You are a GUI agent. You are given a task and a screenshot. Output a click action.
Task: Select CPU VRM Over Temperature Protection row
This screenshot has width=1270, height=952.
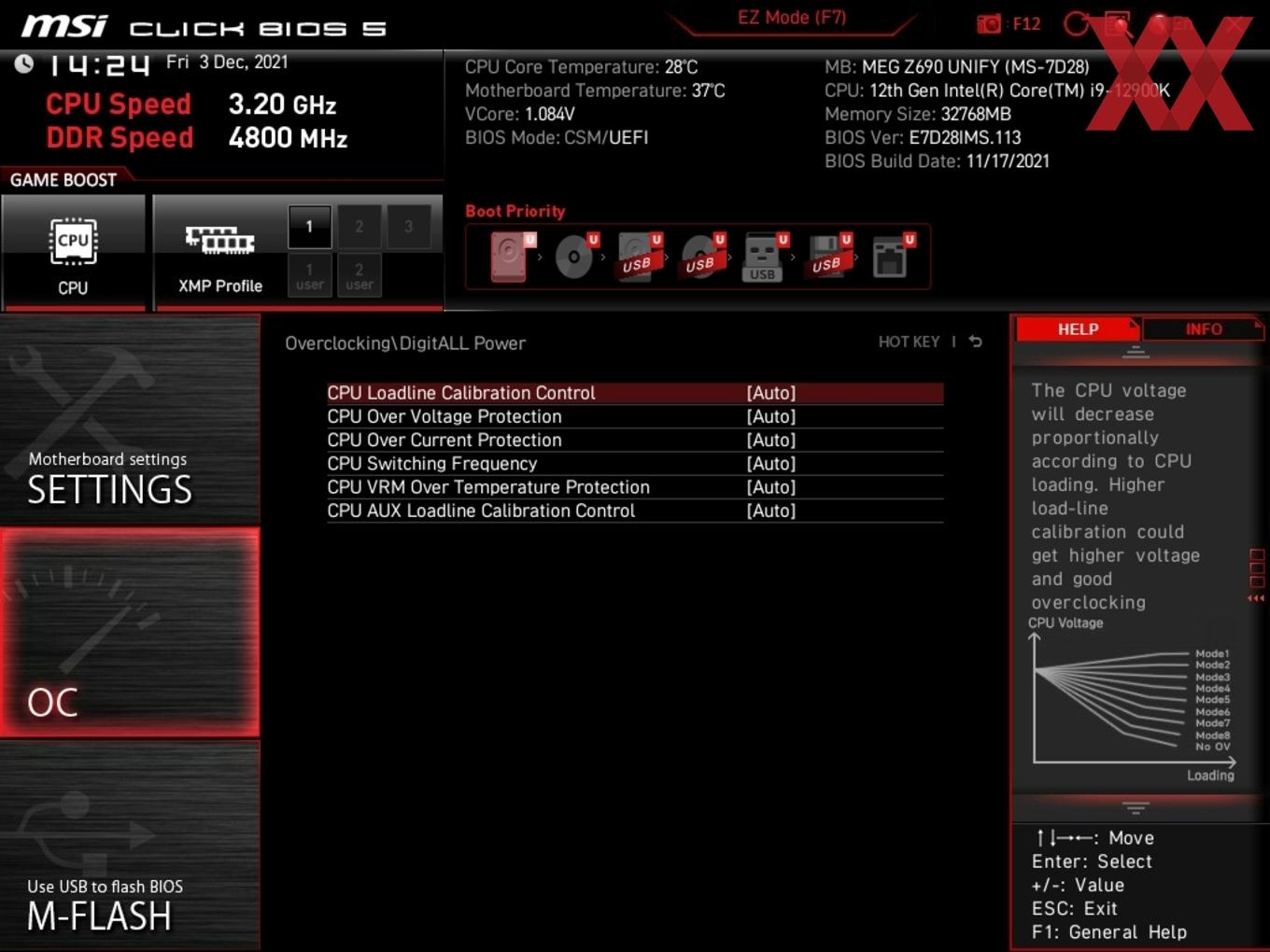tap(635, 487)
